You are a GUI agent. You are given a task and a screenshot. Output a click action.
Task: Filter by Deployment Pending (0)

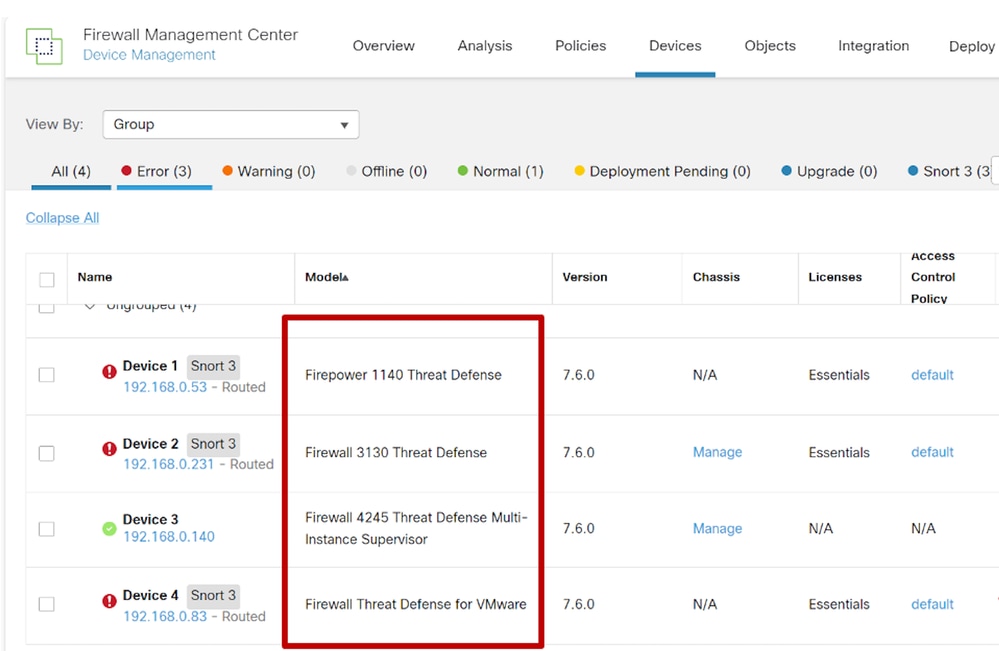point(662,171)
